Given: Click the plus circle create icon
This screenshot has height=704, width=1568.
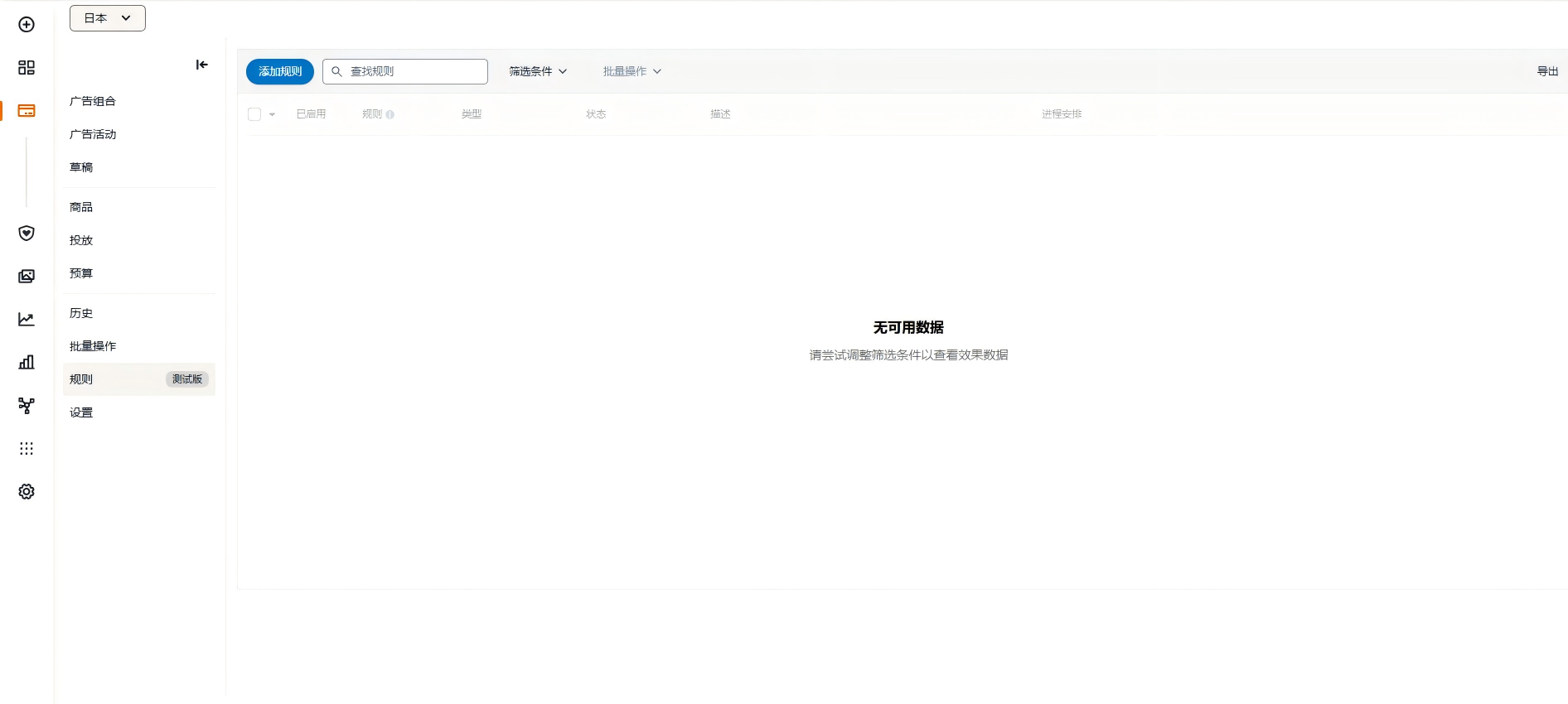Looking at the screenshot, I should [27, 25].
